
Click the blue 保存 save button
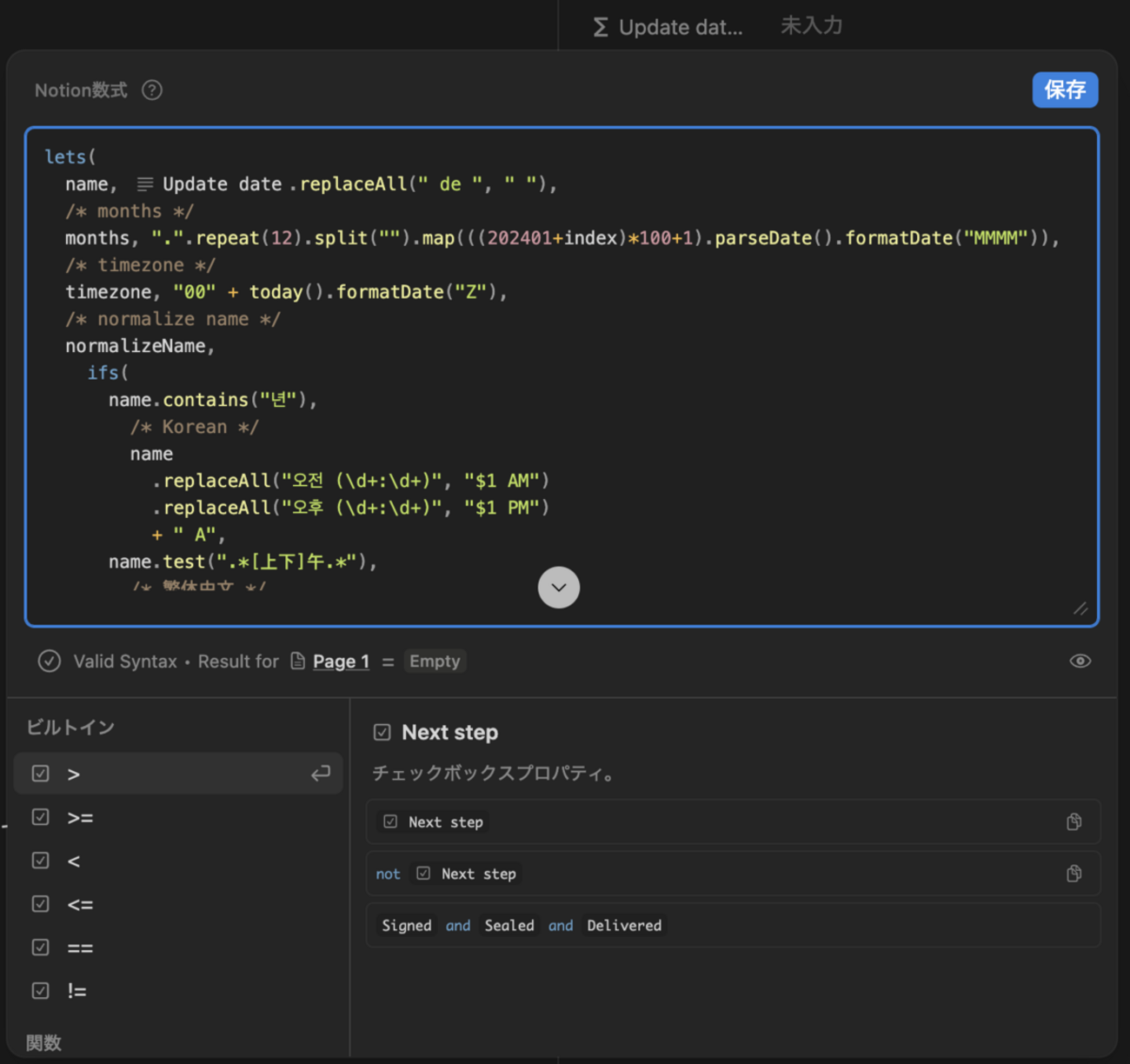1065,90
